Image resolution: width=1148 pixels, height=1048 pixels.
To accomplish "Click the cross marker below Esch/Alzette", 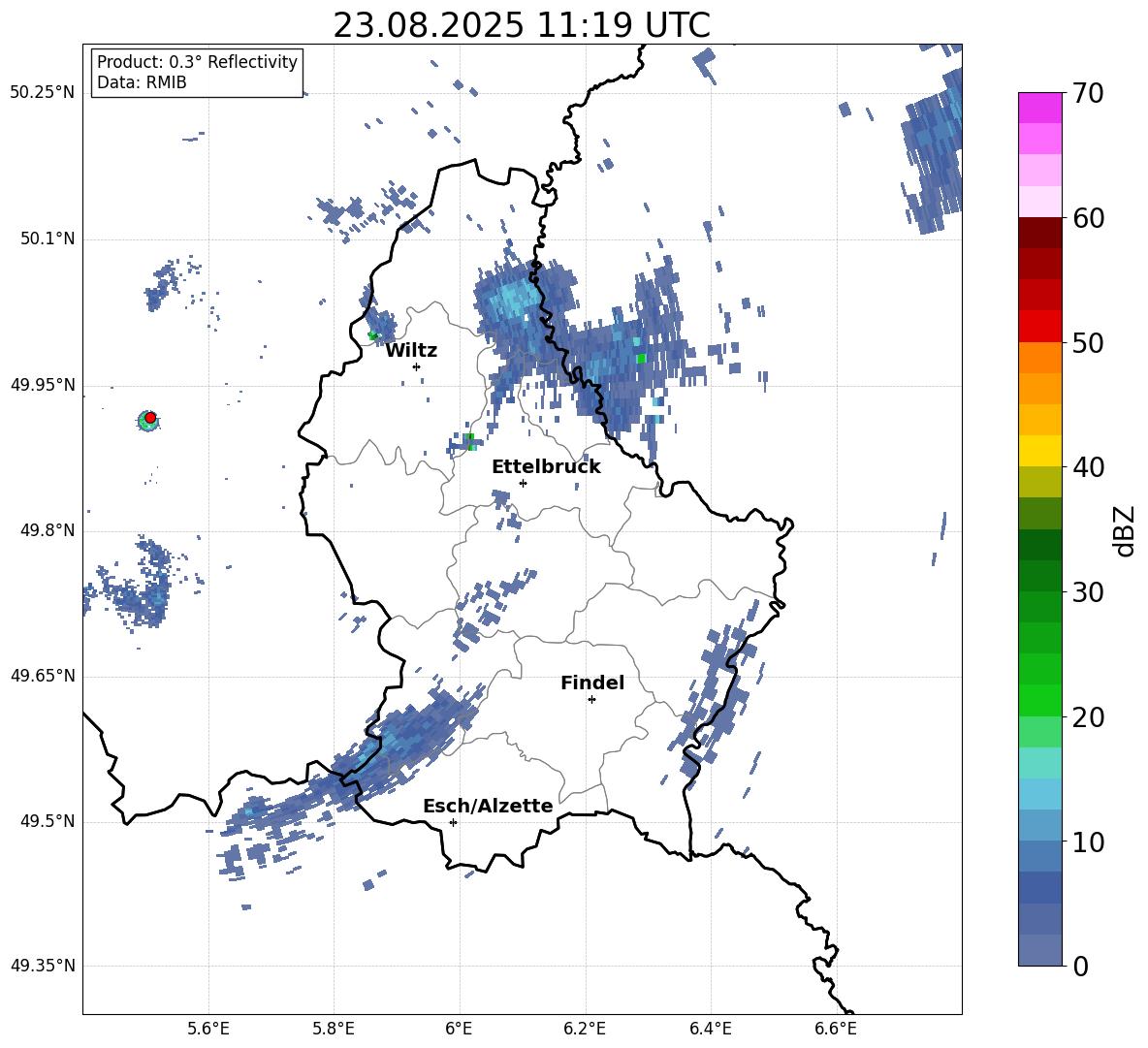I will coord(453,822).
